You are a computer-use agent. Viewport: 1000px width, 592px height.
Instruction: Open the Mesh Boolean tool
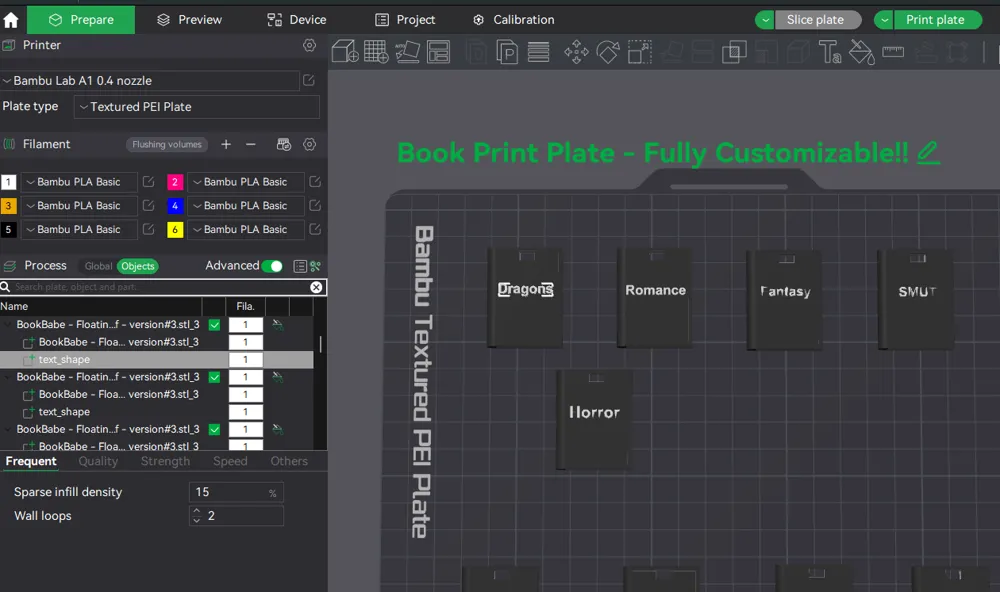tap(734, 52)
